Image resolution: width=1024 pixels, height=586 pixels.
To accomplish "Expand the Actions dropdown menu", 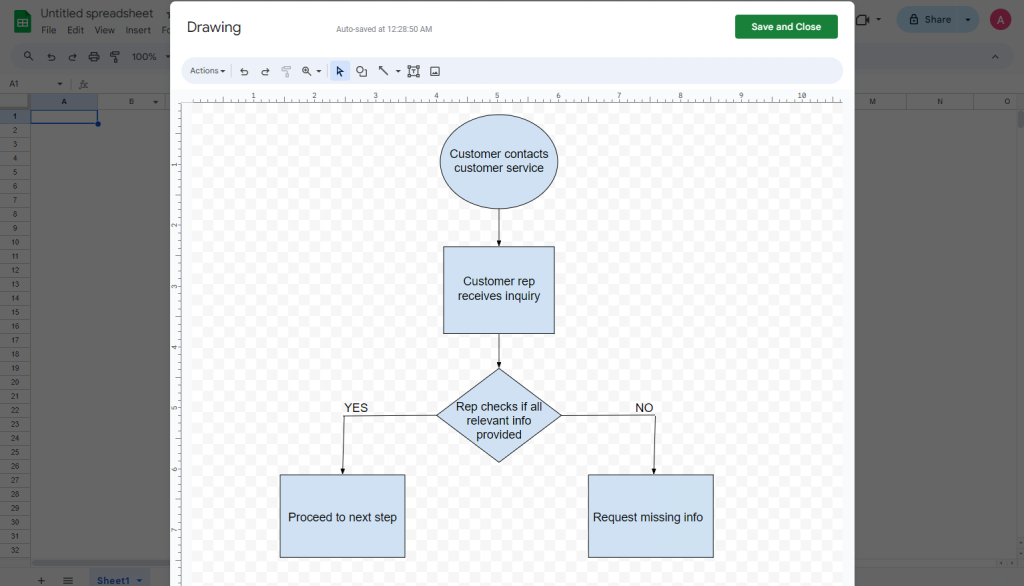I will click(x=207, y=71).
